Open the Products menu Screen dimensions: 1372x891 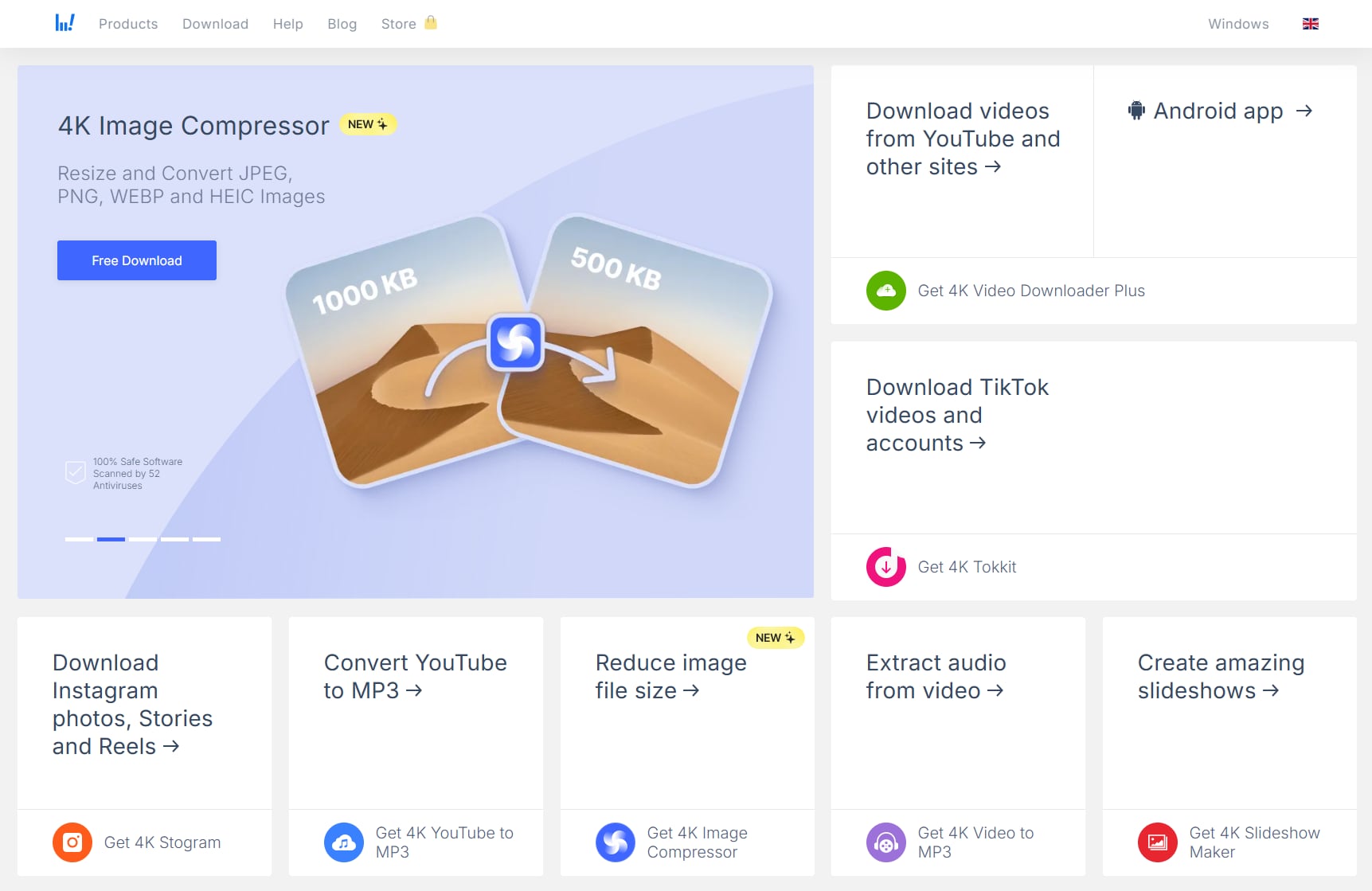tap(128, 24)
